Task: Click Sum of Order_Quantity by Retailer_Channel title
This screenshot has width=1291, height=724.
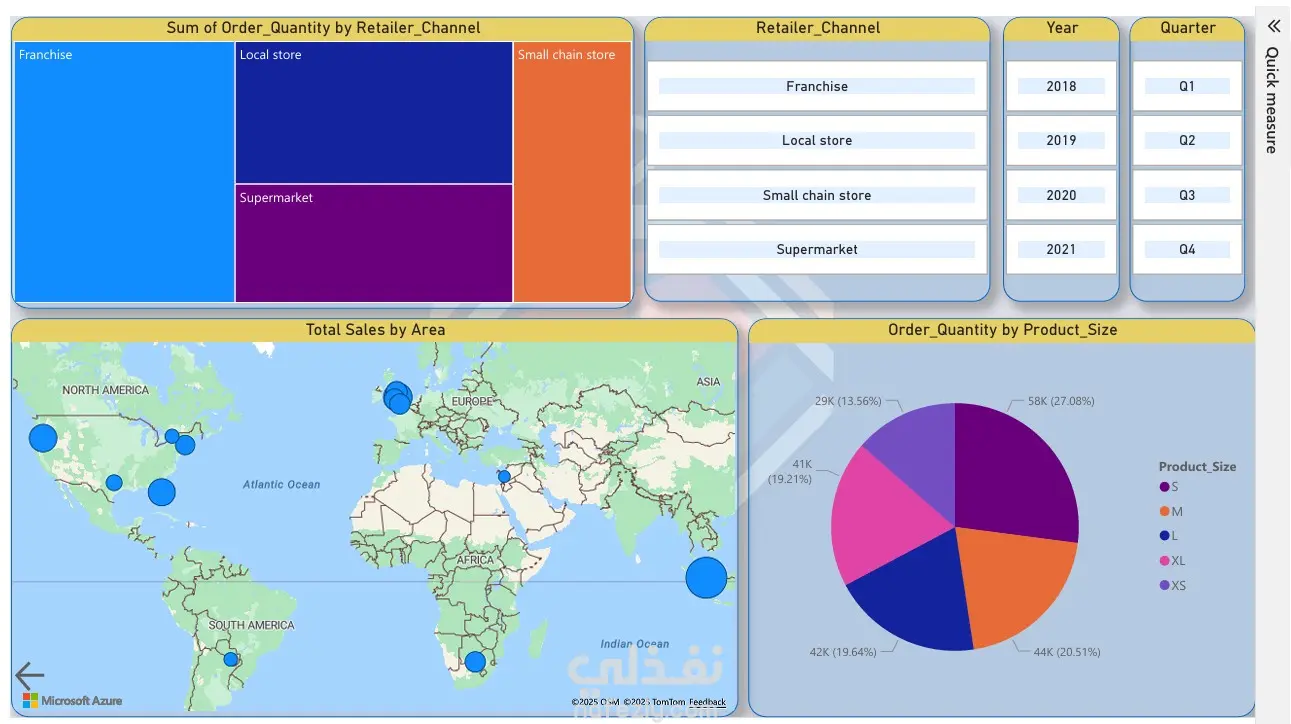Action: point(323,28)
